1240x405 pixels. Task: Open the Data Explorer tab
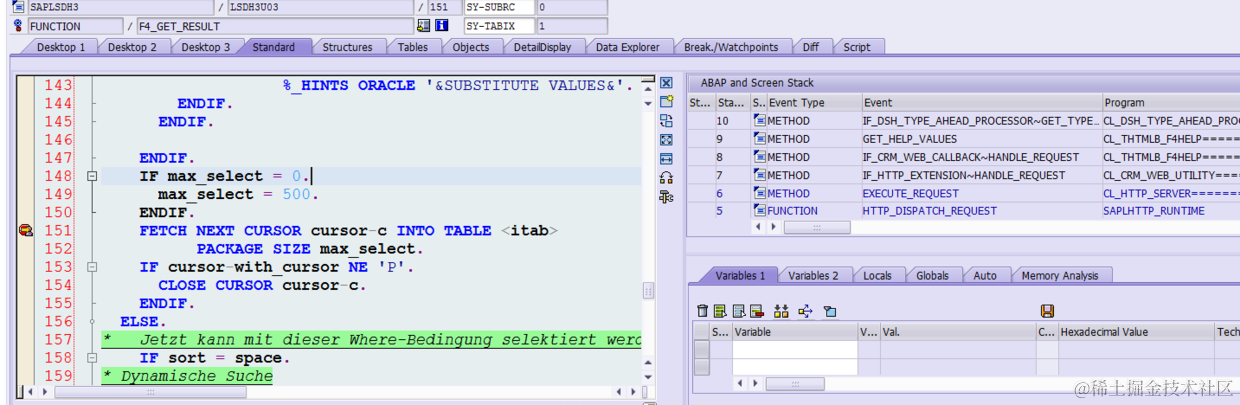click(628, 47)
